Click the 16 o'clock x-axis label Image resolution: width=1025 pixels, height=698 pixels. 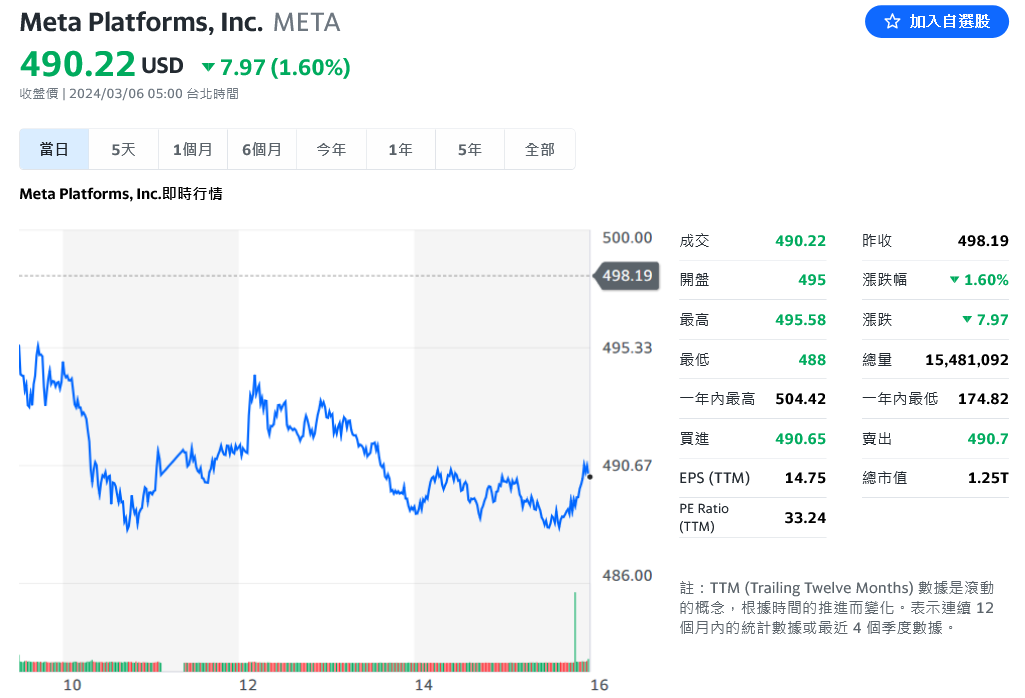(x=599, y=685)
